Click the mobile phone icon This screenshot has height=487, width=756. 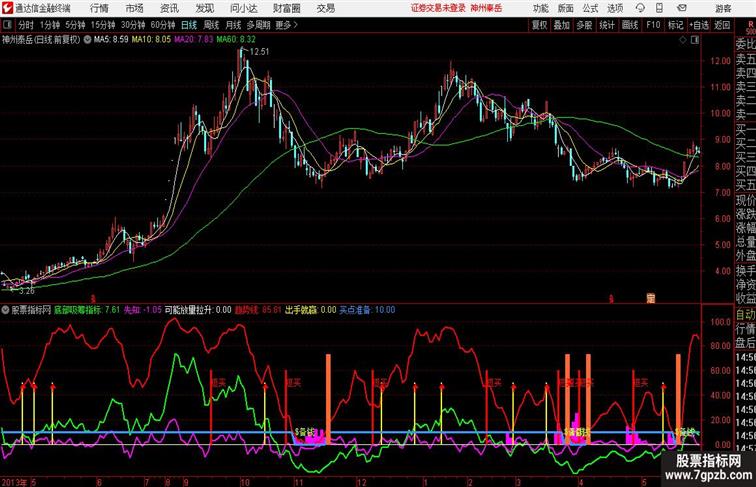click(x=659, y=8)
